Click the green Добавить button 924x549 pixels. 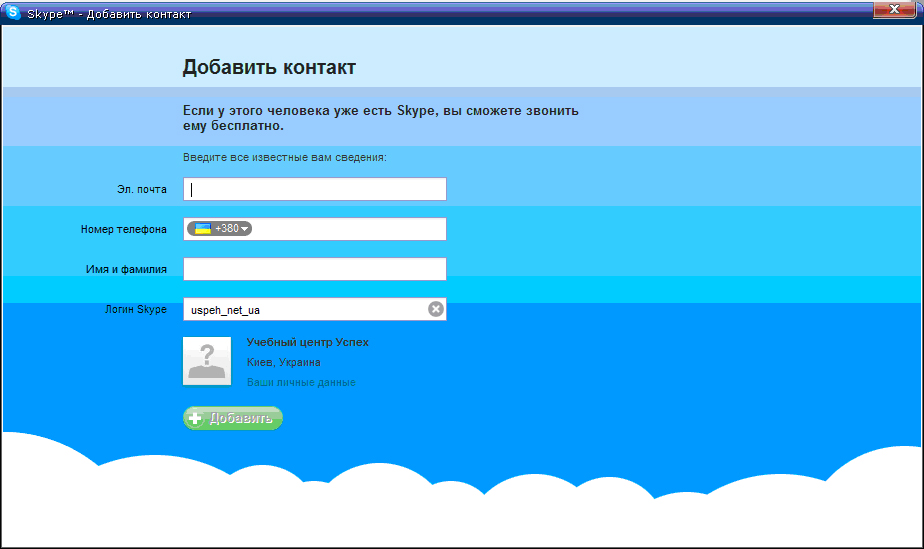click(x=233, y=418)
